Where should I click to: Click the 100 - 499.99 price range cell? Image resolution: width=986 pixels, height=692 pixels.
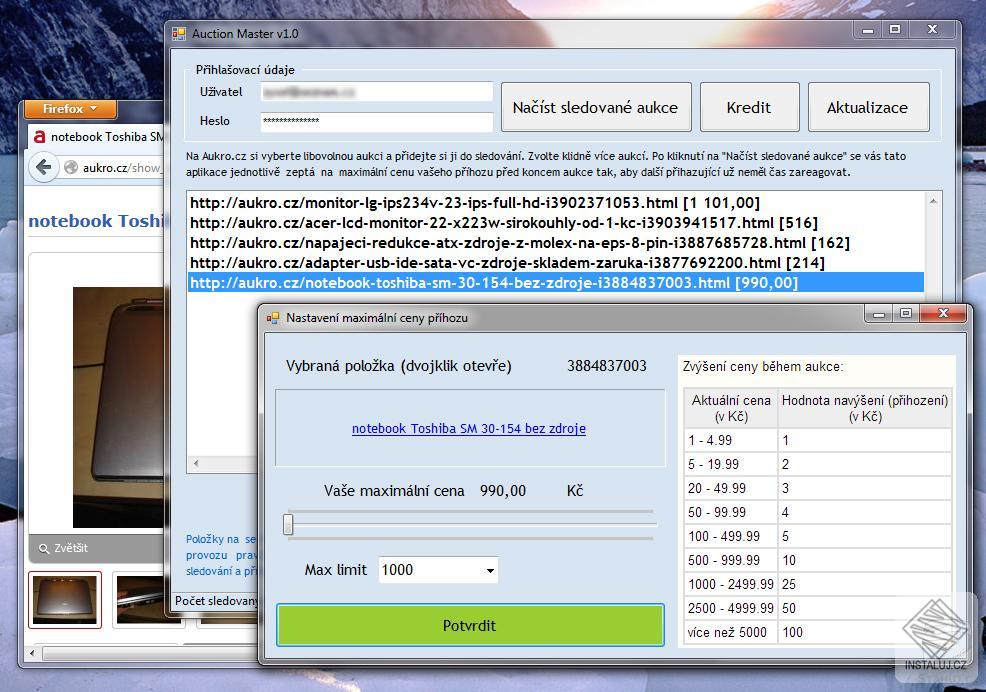tap(731, 536)
